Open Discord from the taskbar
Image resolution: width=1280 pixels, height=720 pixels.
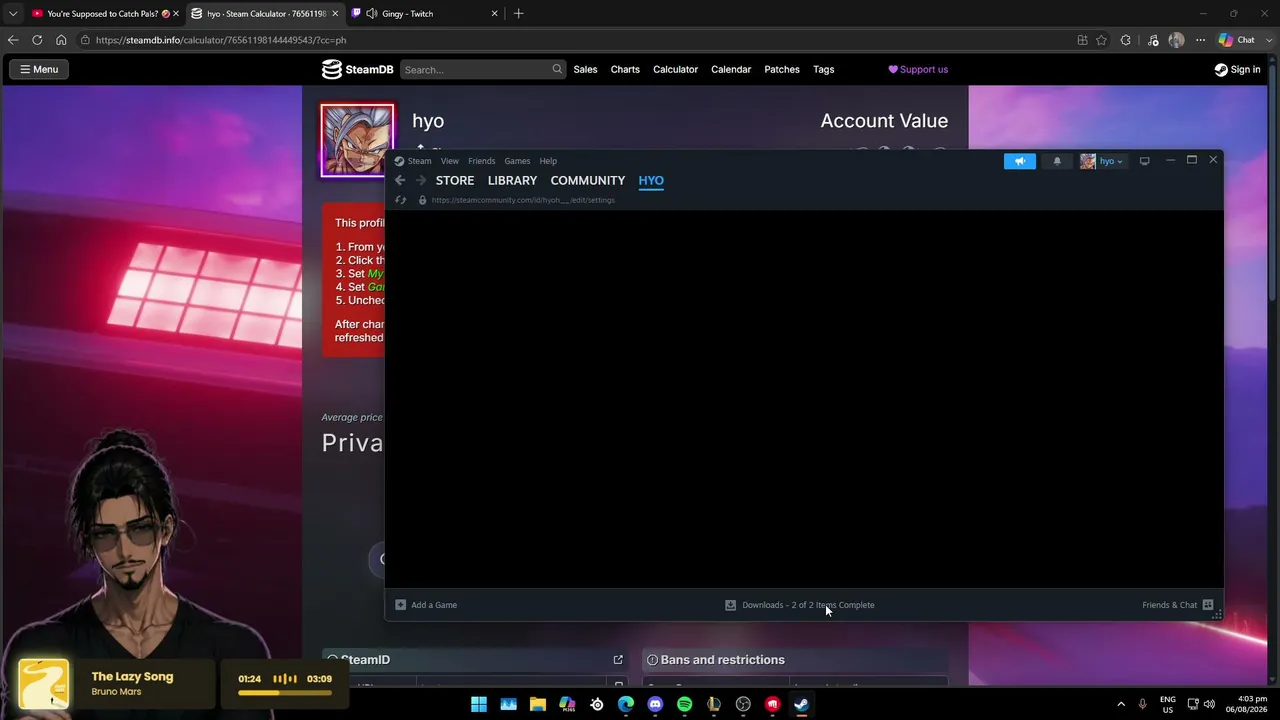655,704
